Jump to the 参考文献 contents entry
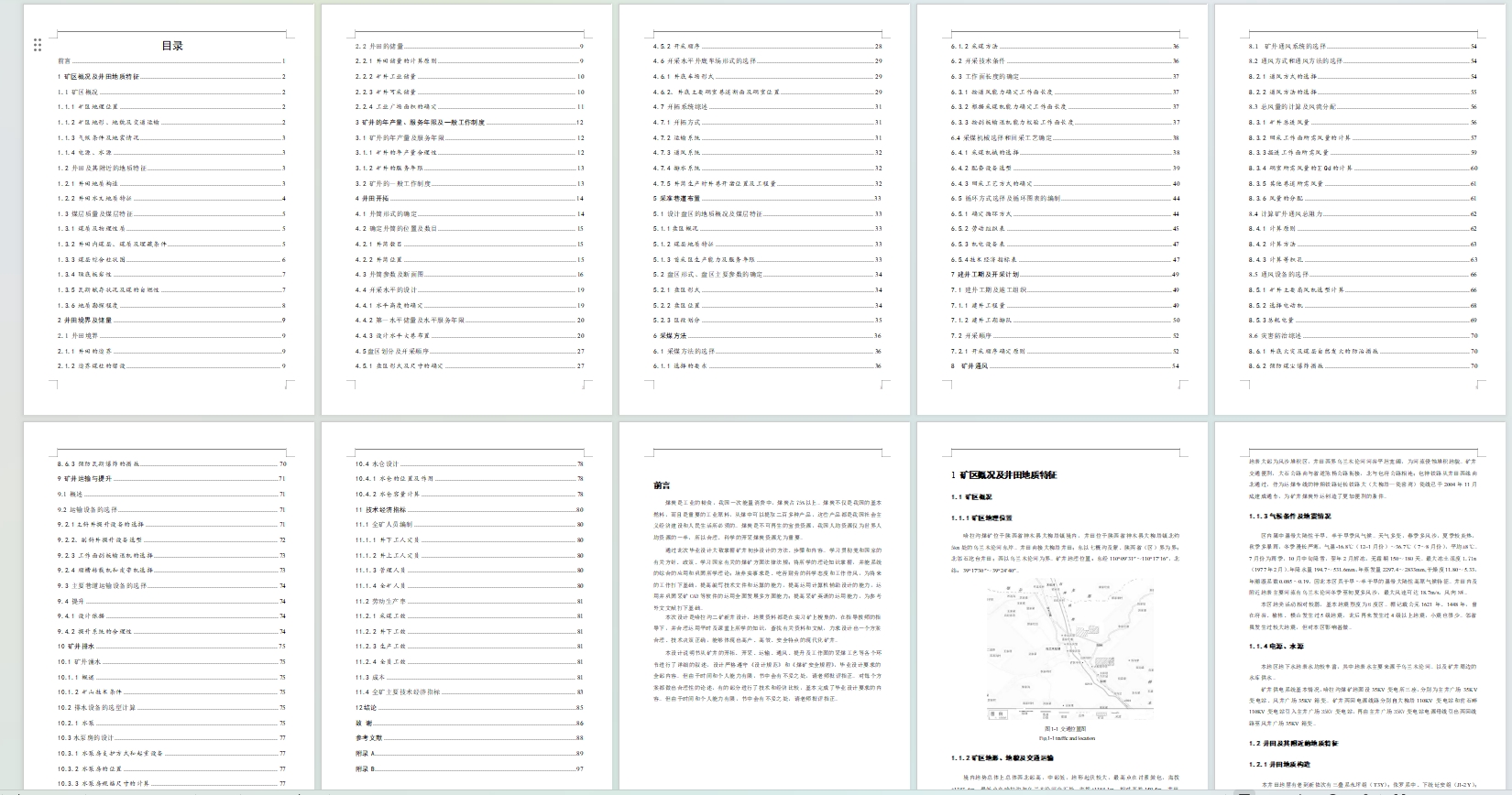The image size is (1512, 795). (x=469, y=737)
